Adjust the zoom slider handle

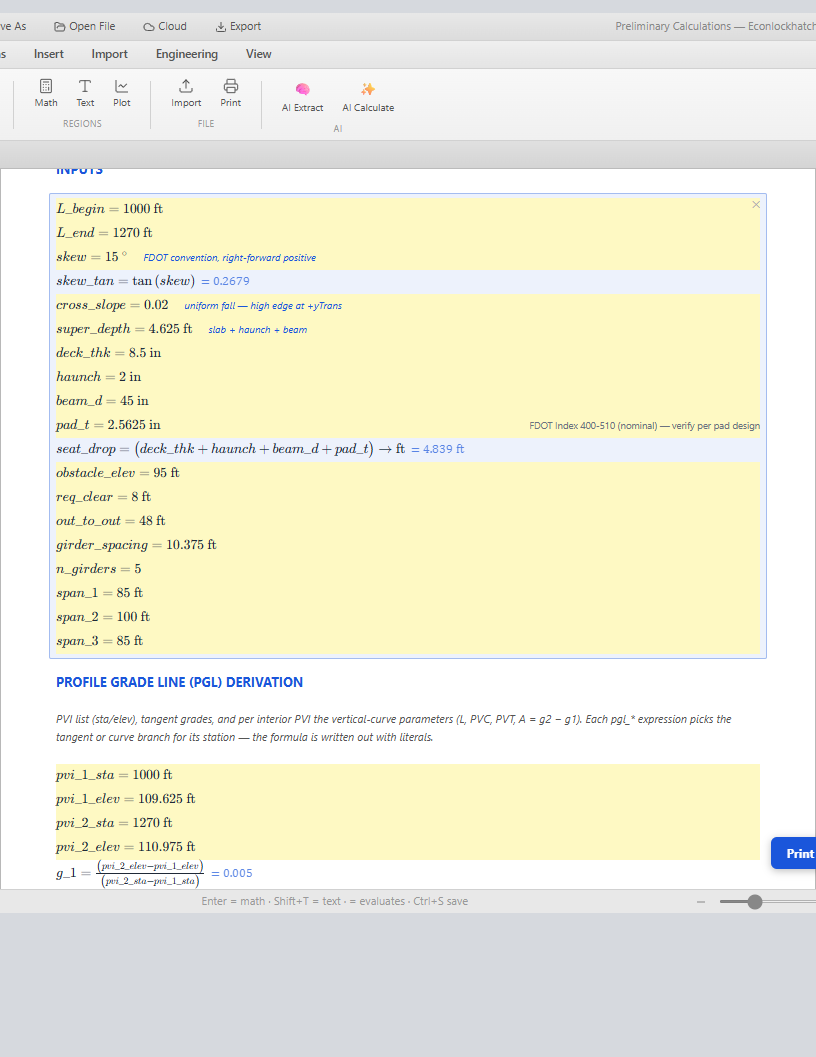(755, 901)
